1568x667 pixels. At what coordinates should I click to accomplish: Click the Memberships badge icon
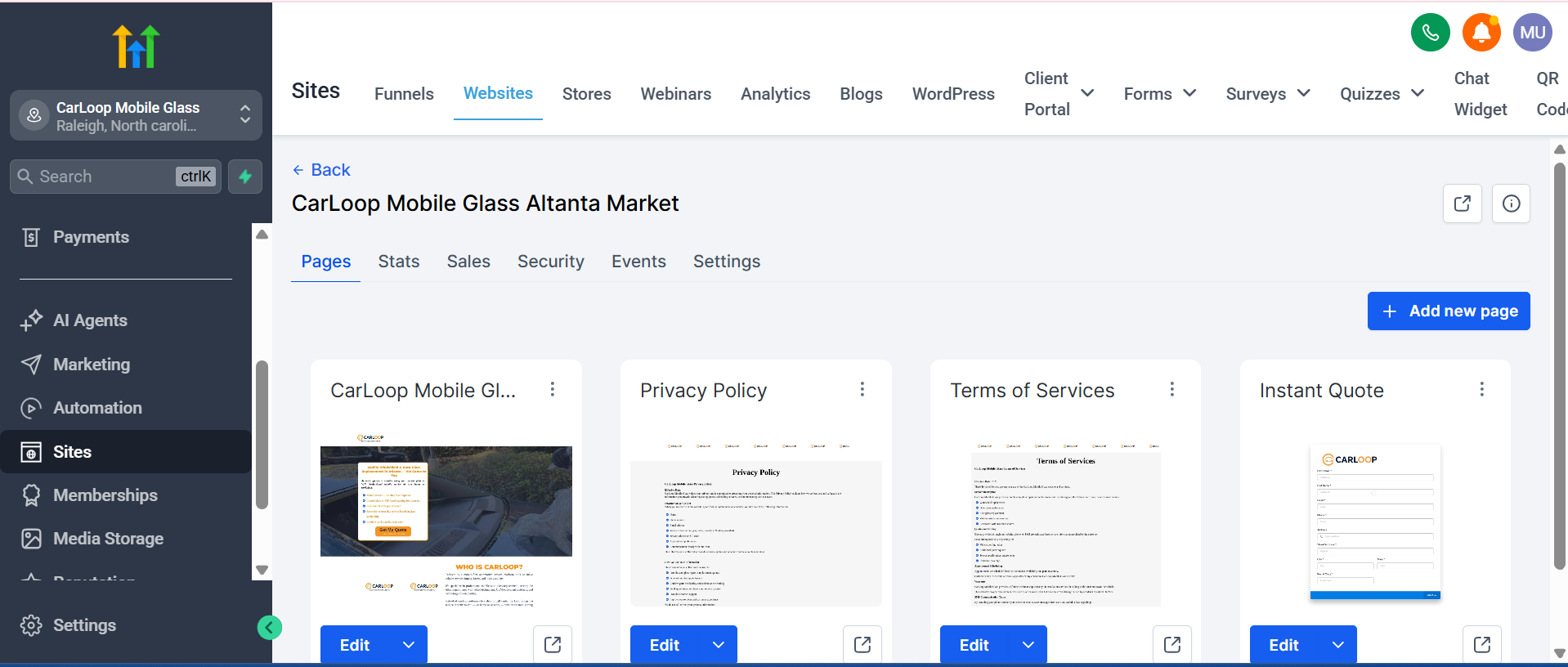pyautogui.click(x=31, y=495)
